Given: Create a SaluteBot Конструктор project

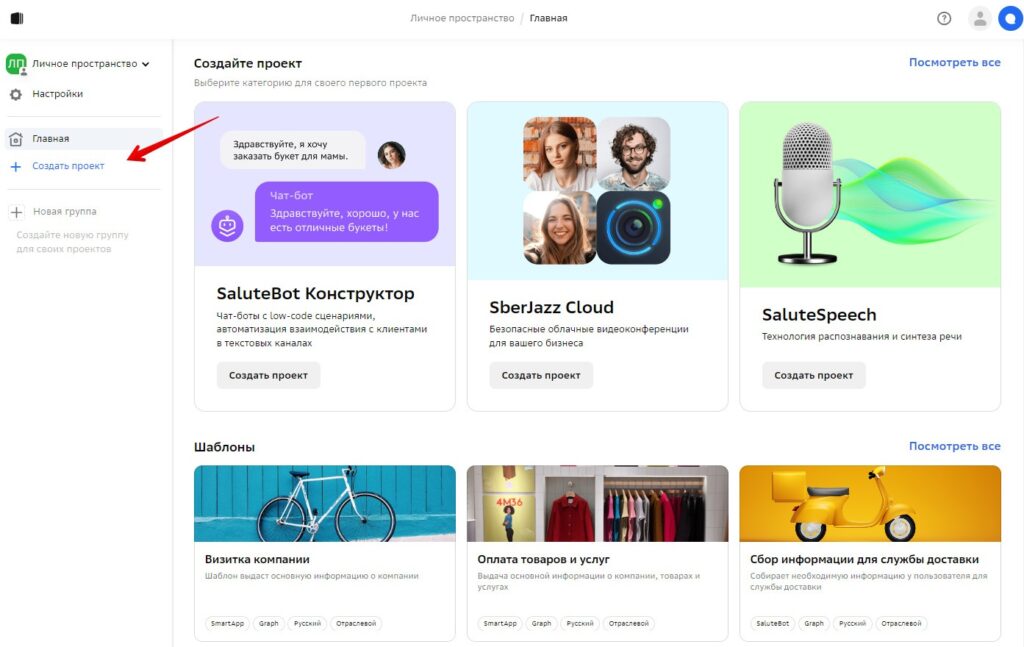Looking at the screenshot, I should 268,375.
